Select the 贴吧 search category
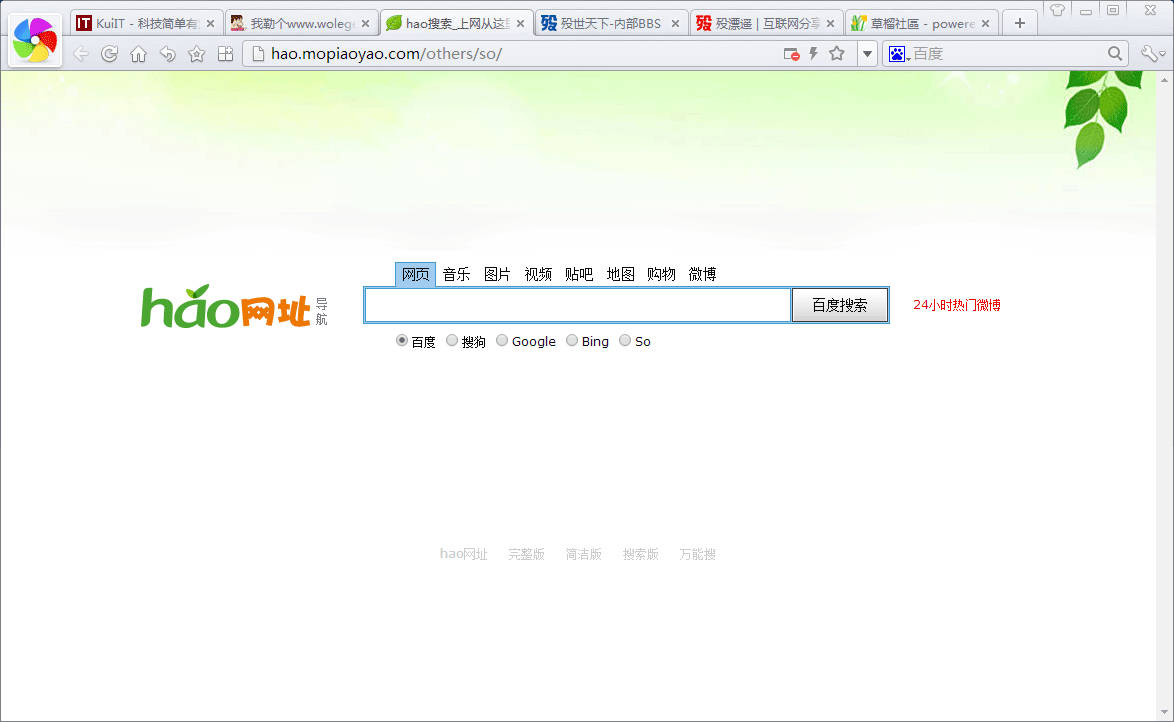The image size is (1174, 722). point(579,274)
